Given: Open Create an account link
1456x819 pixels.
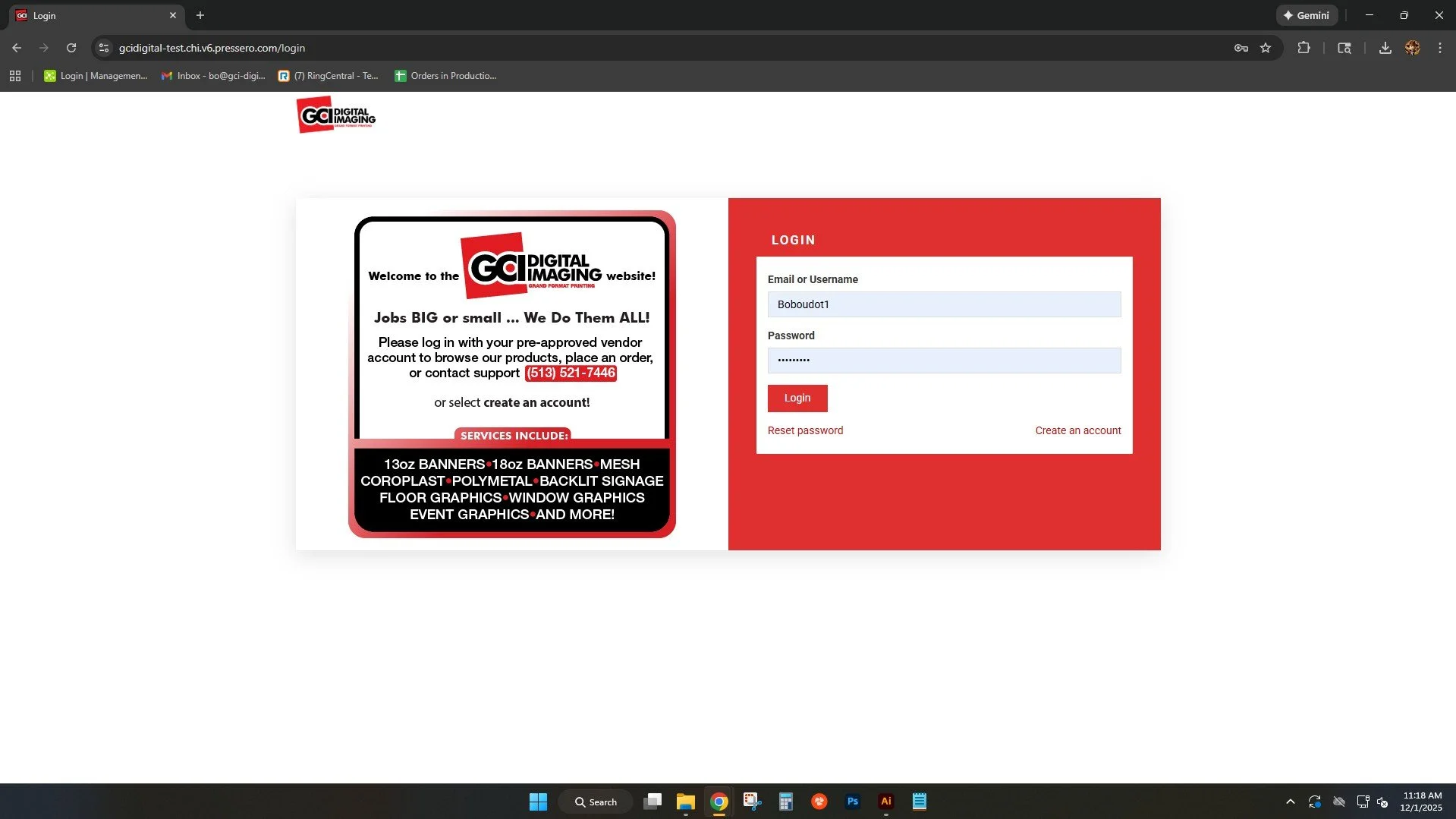Looking at the screenshot, I should coord(1077,430).
